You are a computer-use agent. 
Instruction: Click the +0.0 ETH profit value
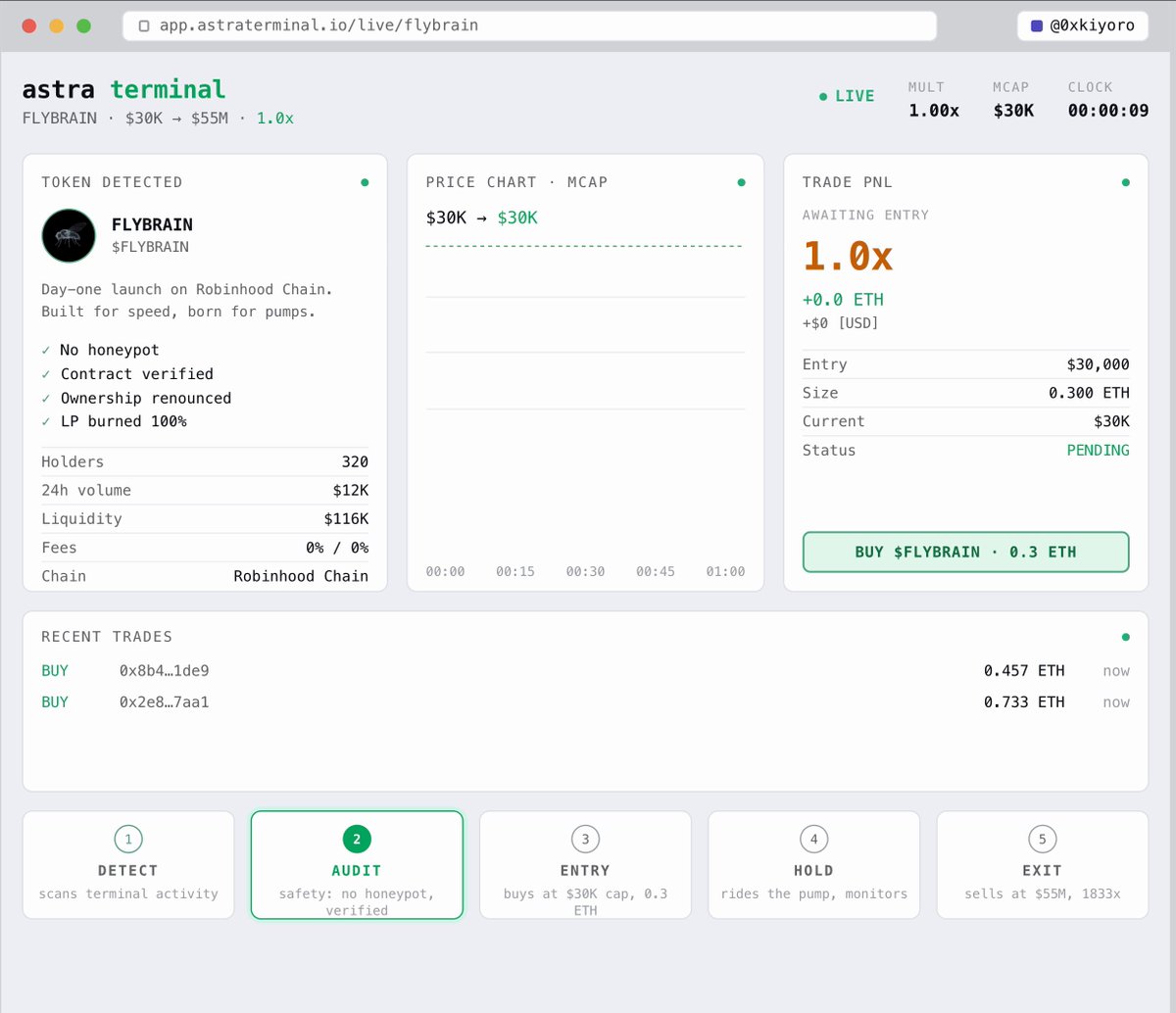pos(843,300)
